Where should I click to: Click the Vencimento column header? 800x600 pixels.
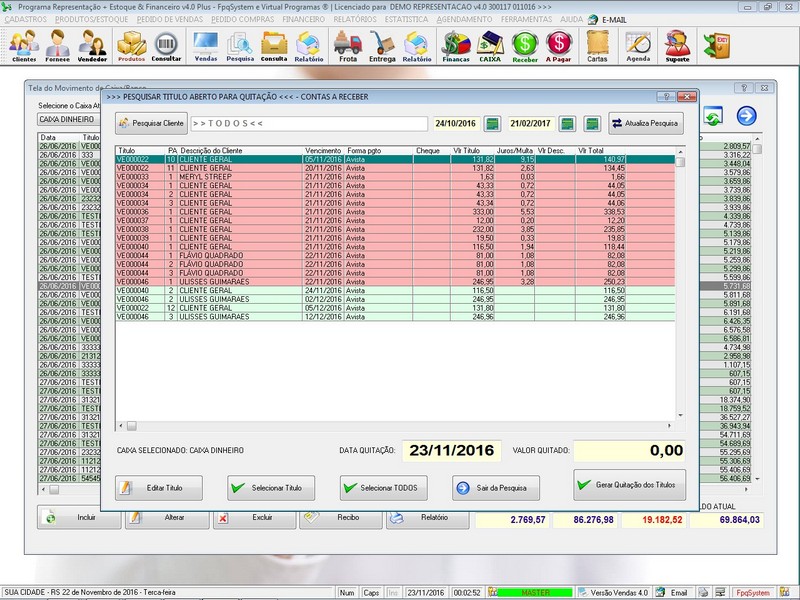point(323,151)
